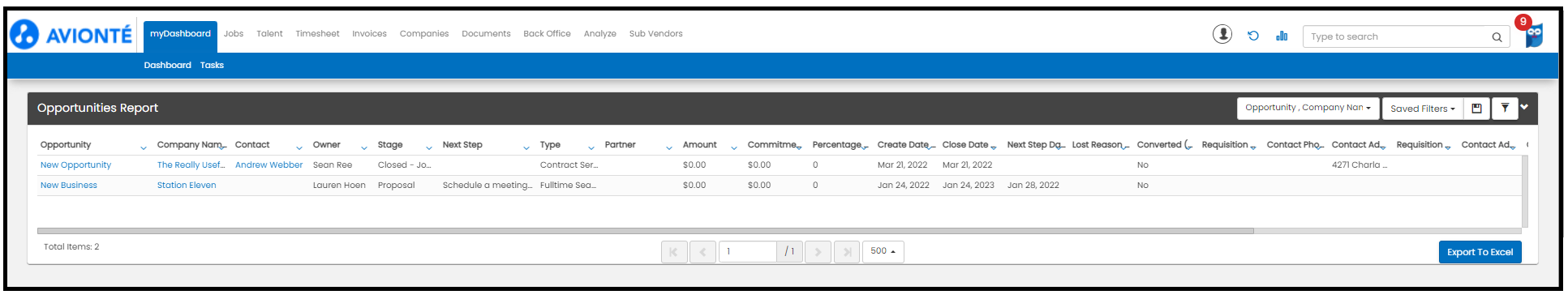Click the refresh history arrow icon
Viewport: 1568px width, 299px height.
click(x=1253, y=36)
